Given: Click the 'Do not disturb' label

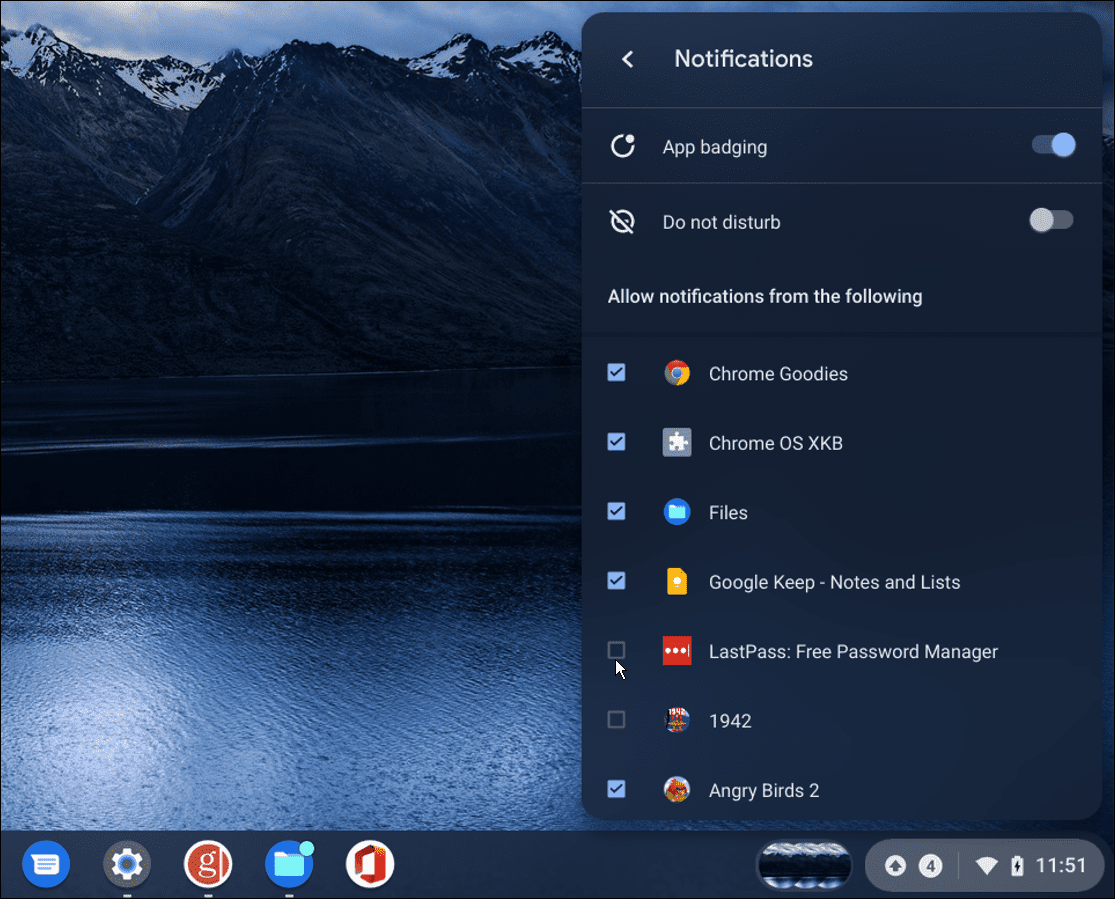Looking at the screenshot, I should pyautogui.click(x=721, y=222).
